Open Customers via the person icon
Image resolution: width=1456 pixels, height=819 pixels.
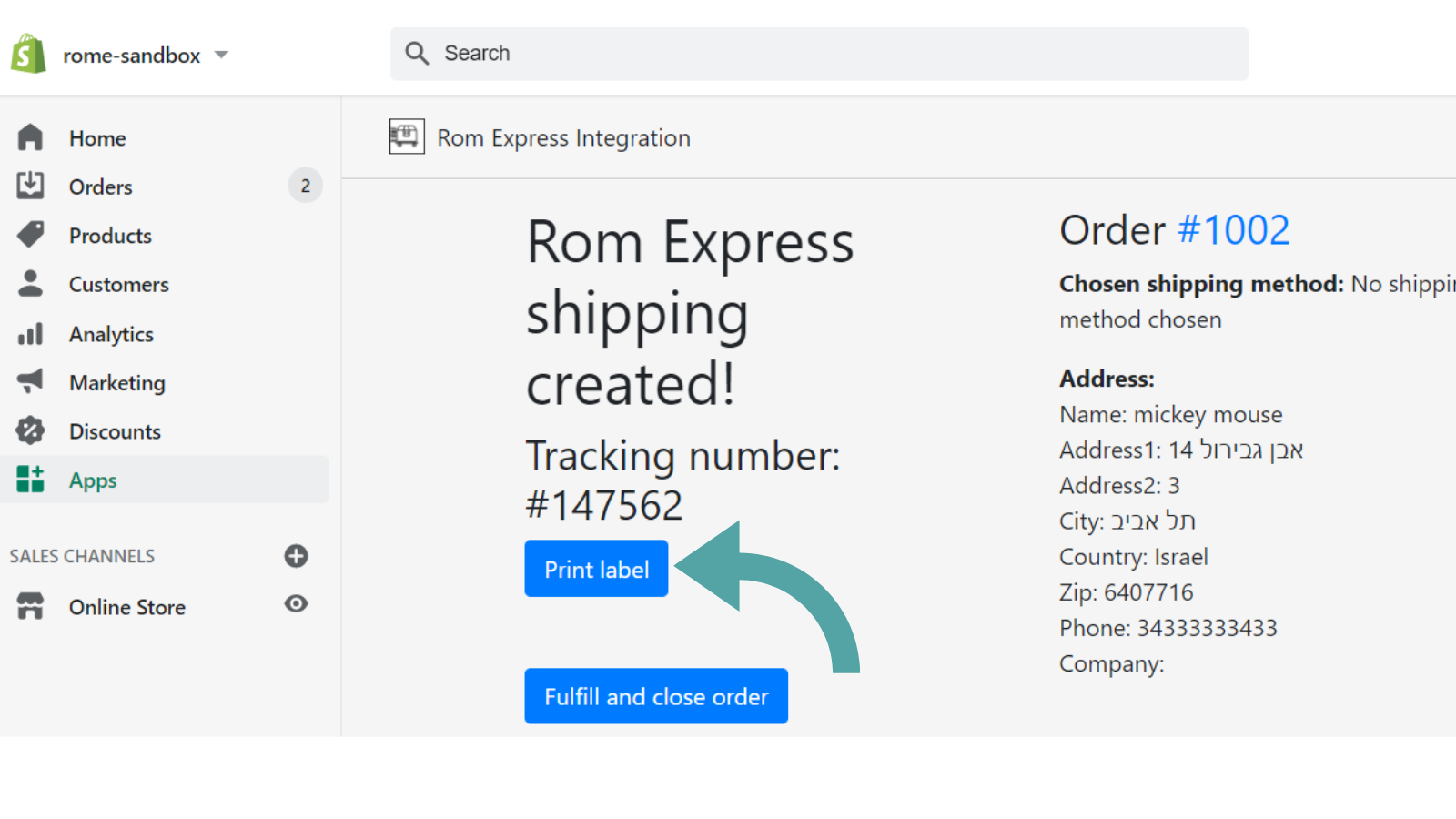[30, 284]
